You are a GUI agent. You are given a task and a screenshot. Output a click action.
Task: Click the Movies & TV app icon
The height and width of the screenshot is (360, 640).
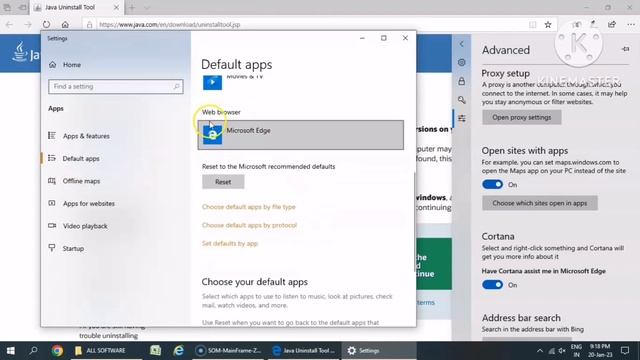tap(212, 82)
